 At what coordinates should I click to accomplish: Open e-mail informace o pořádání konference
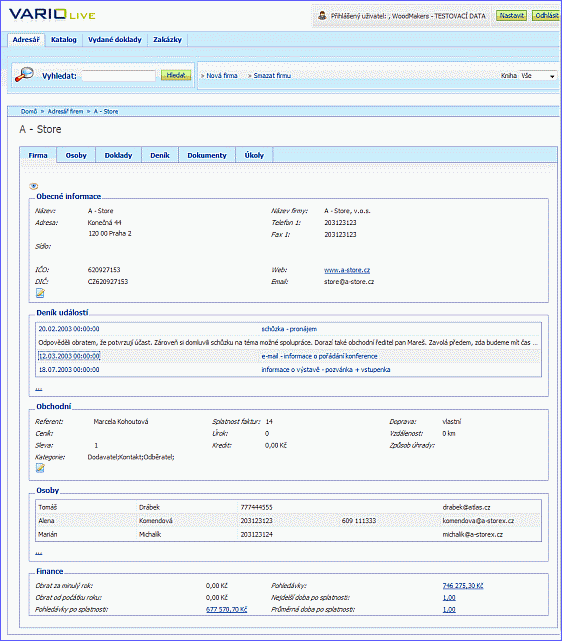(x=320, y=356)
